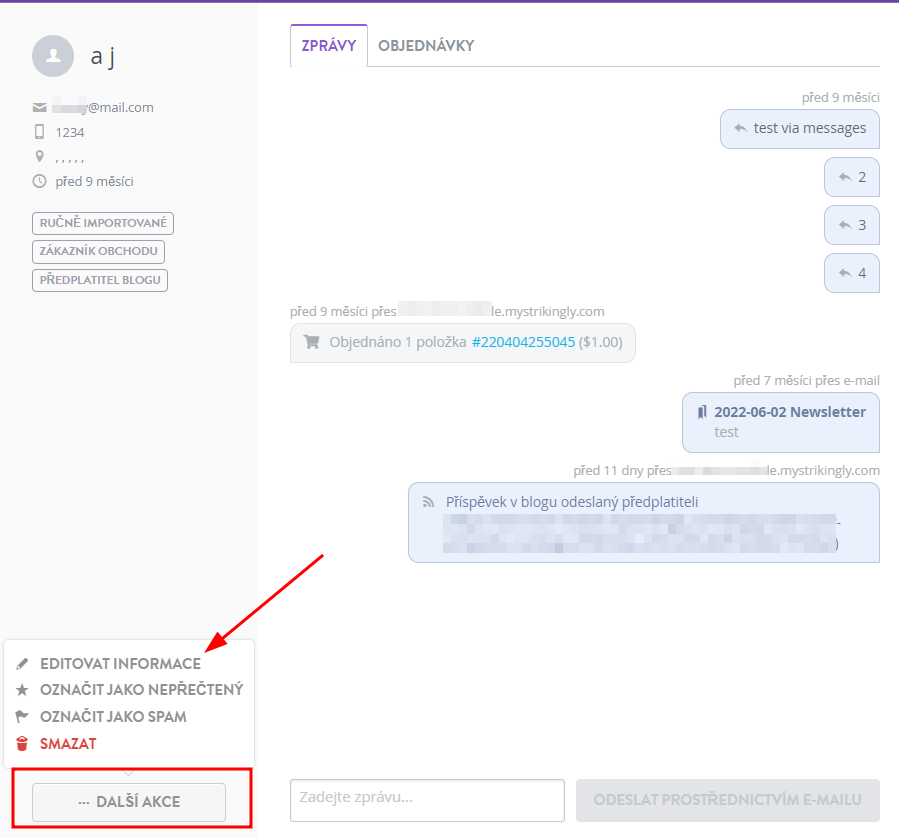899x838 pixels.
Task: Toggle the Další akce dropdown button
Action: [129, 802]
